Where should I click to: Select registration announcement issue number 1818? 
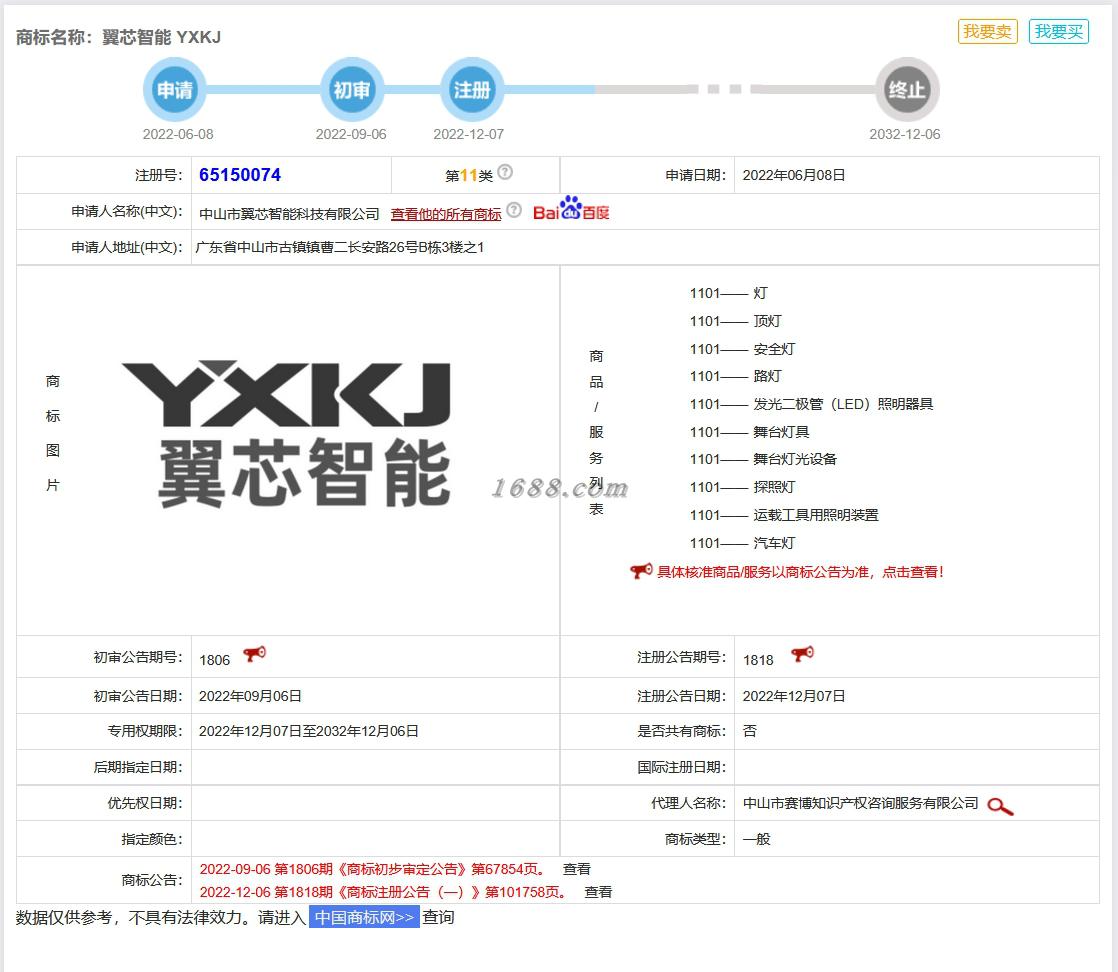[758, 660]
